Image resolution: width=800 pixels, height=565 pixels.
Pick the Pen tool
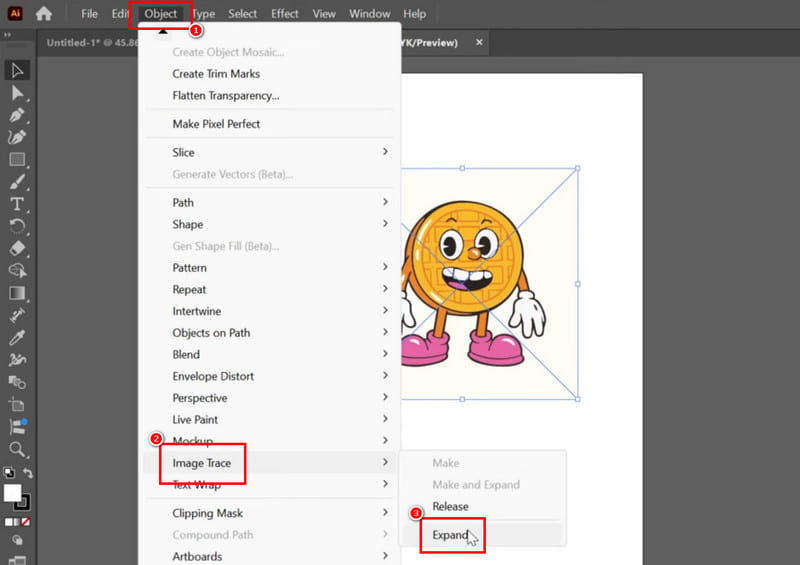(x=17, y=115)
